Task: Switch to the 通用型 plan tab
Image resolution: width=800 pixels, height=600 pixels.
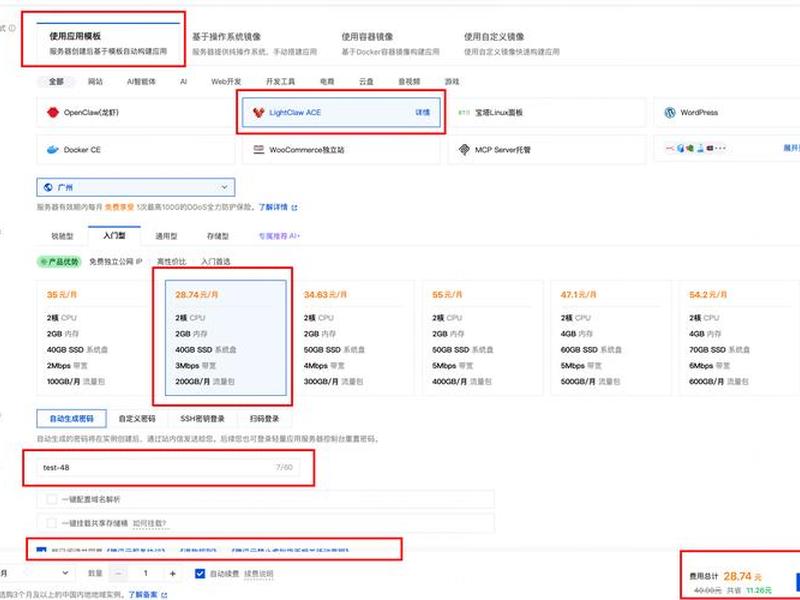Action: tap(166, 236)
